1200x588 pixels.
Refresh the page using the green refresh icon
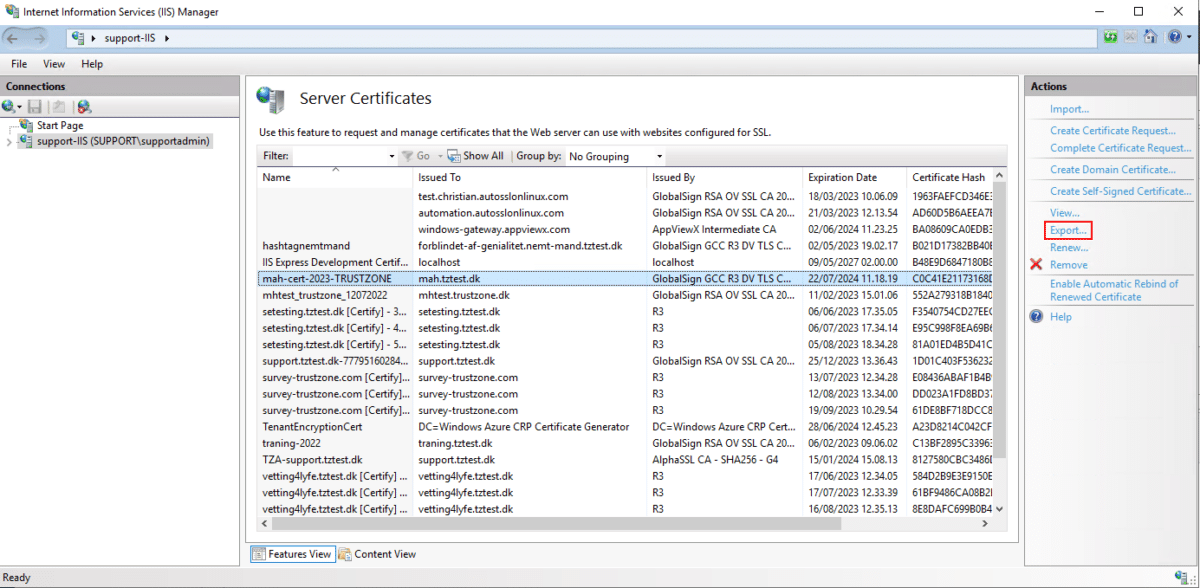click(x=1110, y=37)
